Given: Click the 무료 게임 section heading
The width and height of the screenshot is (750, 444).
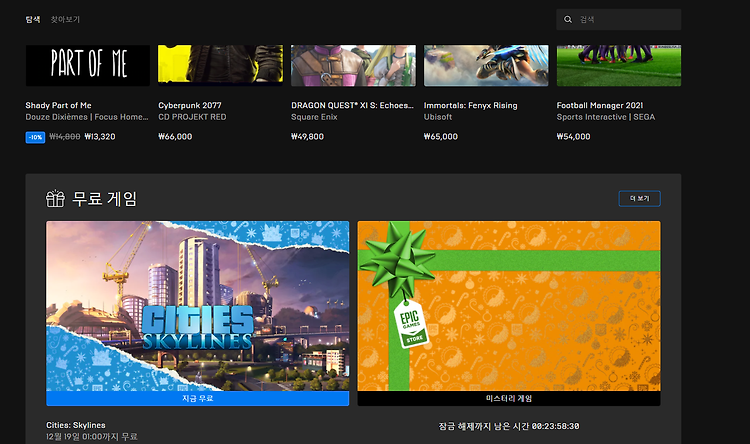Looking at the screenshot, I should 104,199.
